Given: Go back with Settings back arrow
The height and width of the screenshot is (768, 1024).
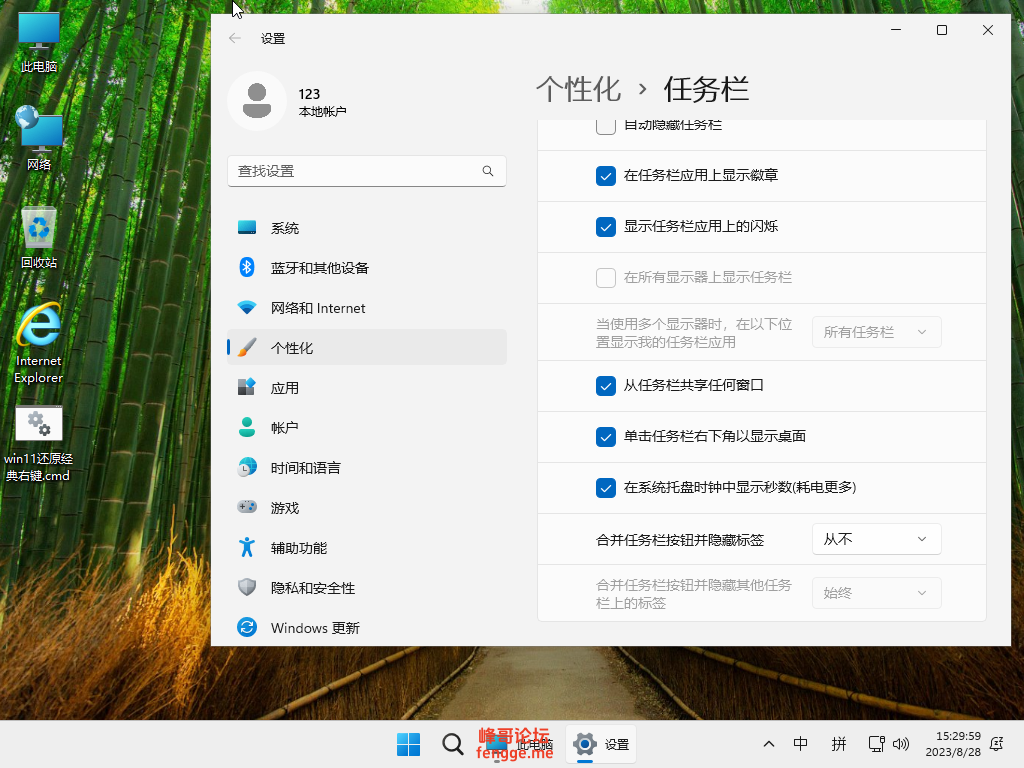Looking at the screenshot, I should (235, 39).
